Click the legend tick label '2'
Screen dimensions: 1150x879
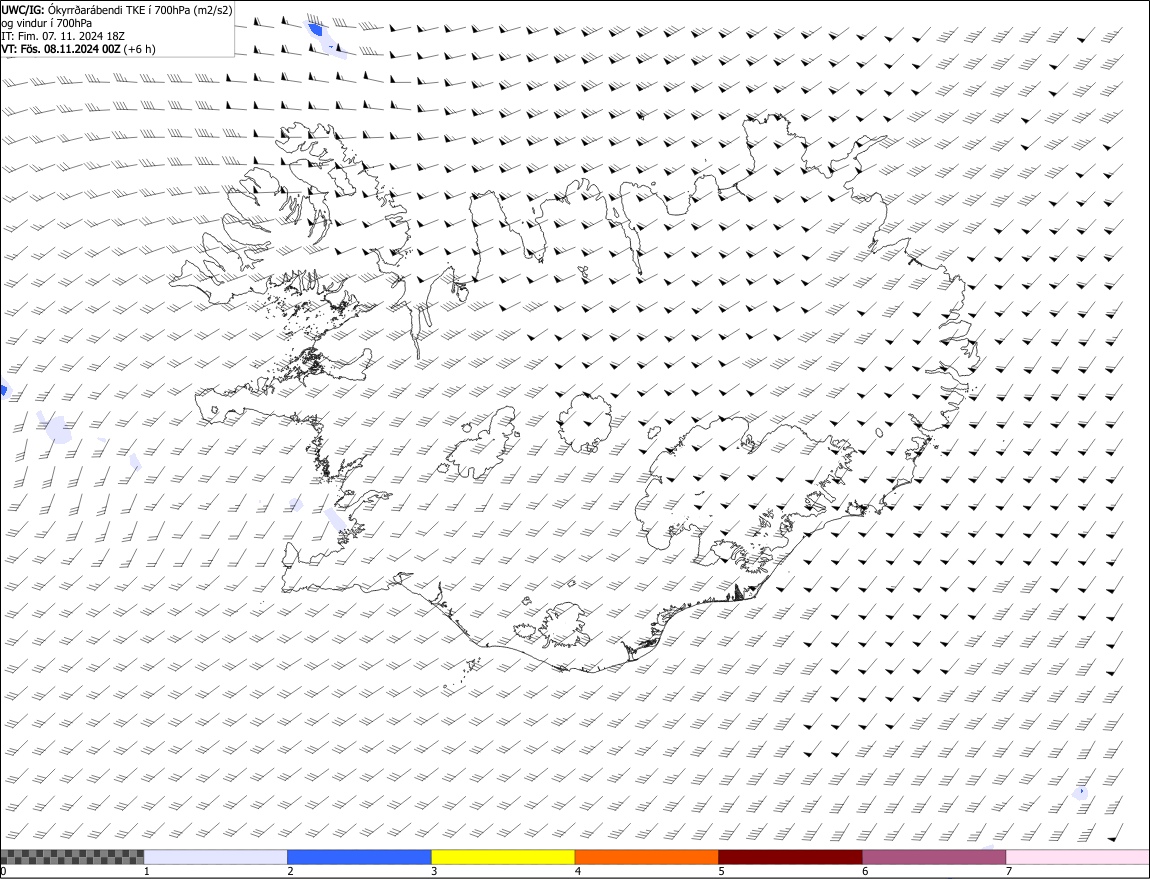coord(290,872)
